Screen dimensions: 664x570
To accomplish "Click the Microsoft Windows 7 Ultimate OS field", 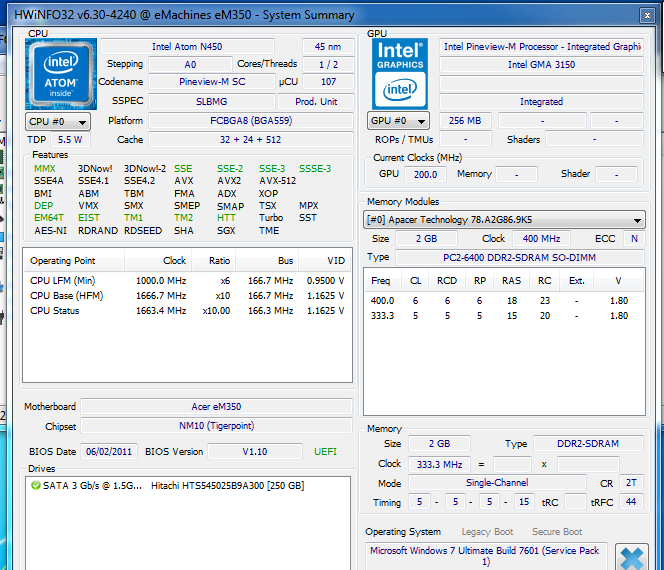I will (x=486, y=556).
